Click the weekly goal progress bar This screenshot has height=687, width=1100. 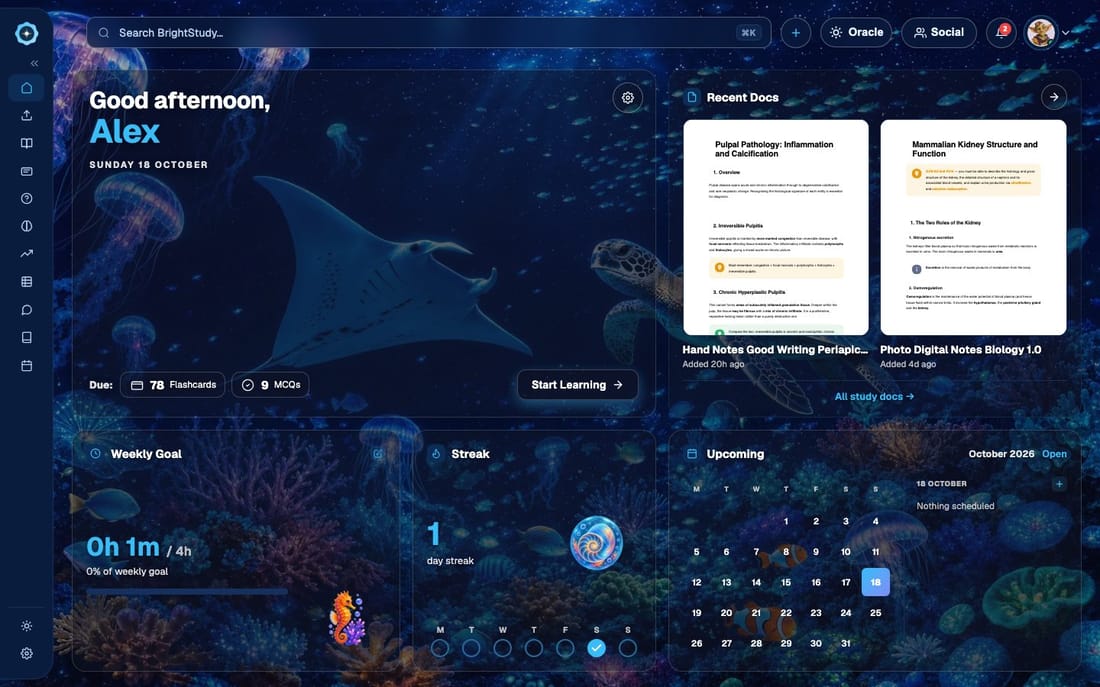[187, 592]
